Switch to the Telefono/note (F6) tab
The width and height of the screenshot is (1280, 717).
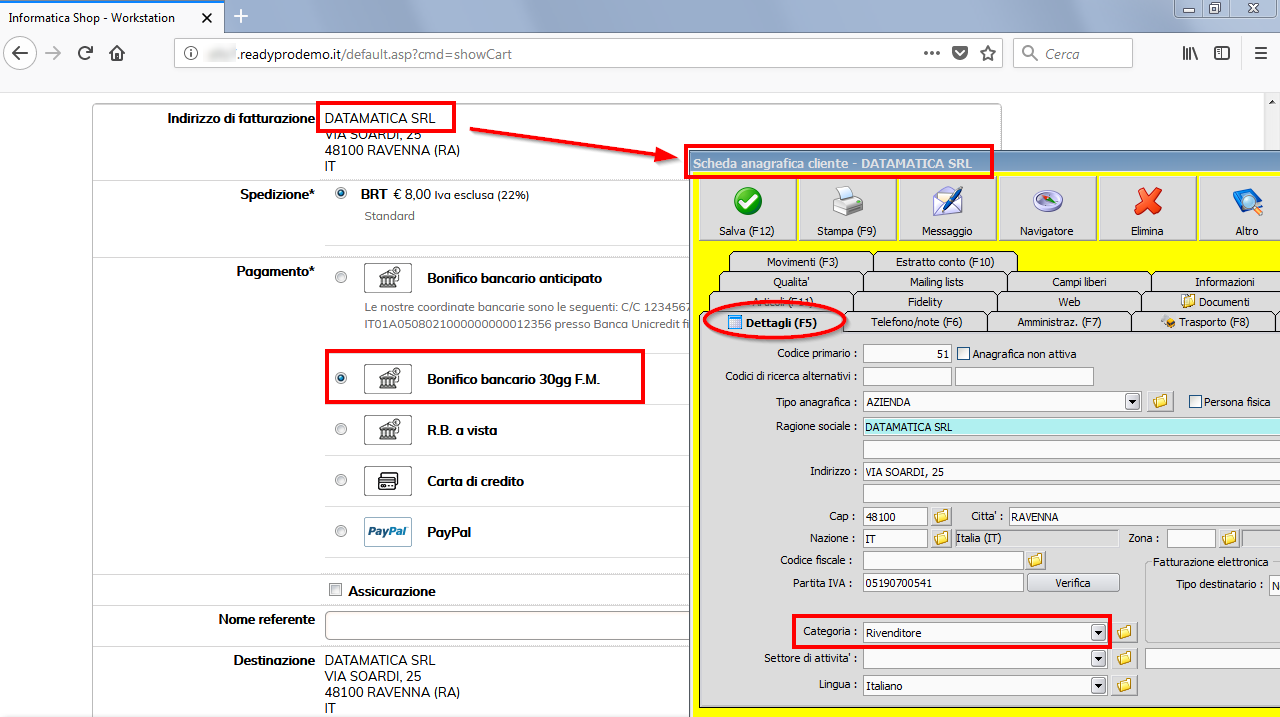click(x=916, y=323)
